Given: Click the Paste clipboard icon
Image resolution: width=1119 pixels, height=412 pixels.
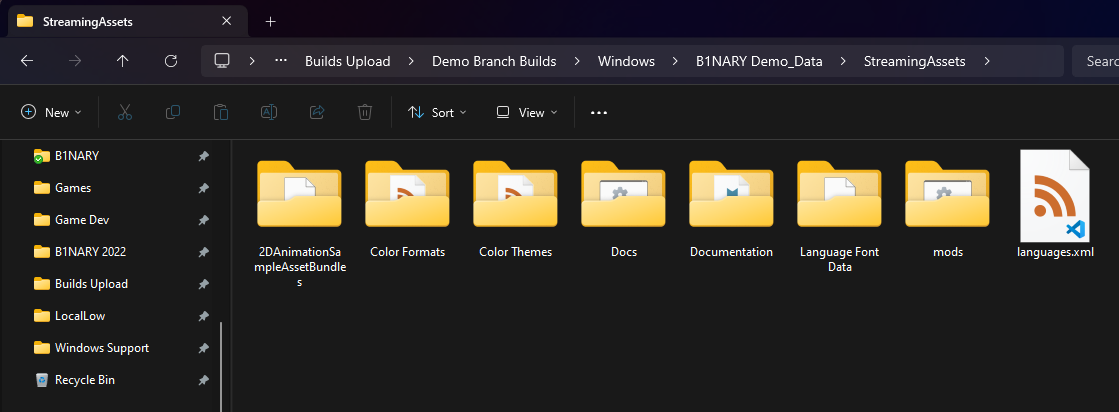Looking at the screenshot, I should 221,112.
